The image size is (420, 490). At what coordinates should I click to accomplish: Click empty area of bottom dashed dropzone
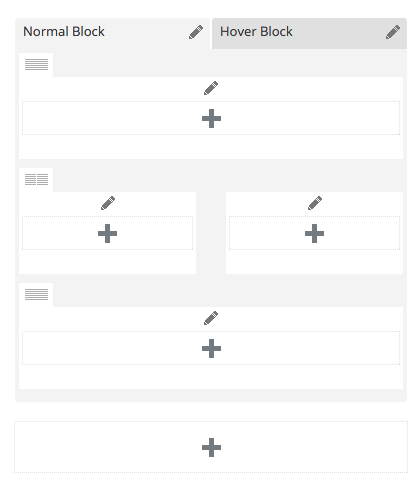pyautogui.click(x=100, y=447)
